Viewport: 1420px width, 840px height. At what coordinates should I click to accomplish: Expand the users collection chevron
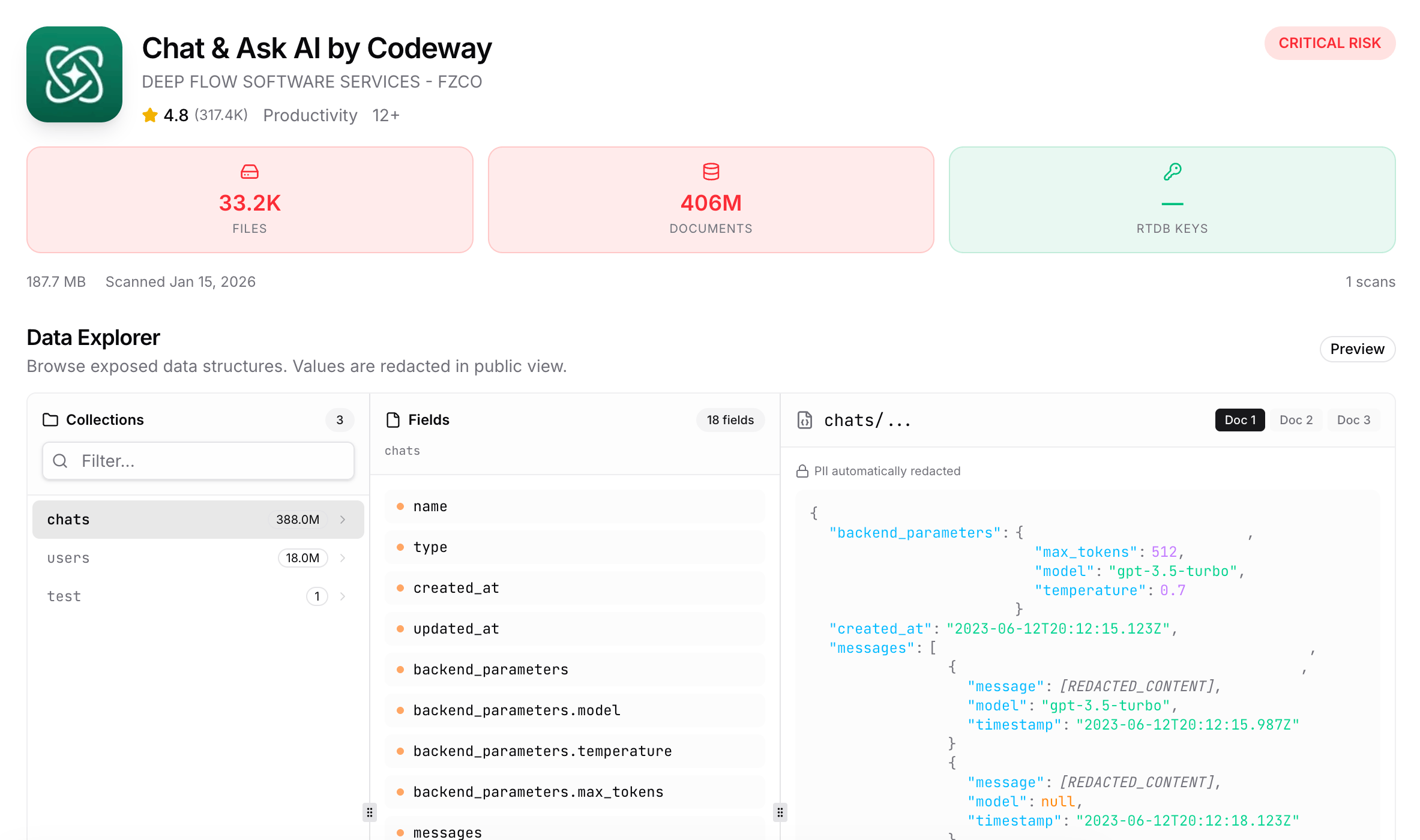(x=343, y=558)
